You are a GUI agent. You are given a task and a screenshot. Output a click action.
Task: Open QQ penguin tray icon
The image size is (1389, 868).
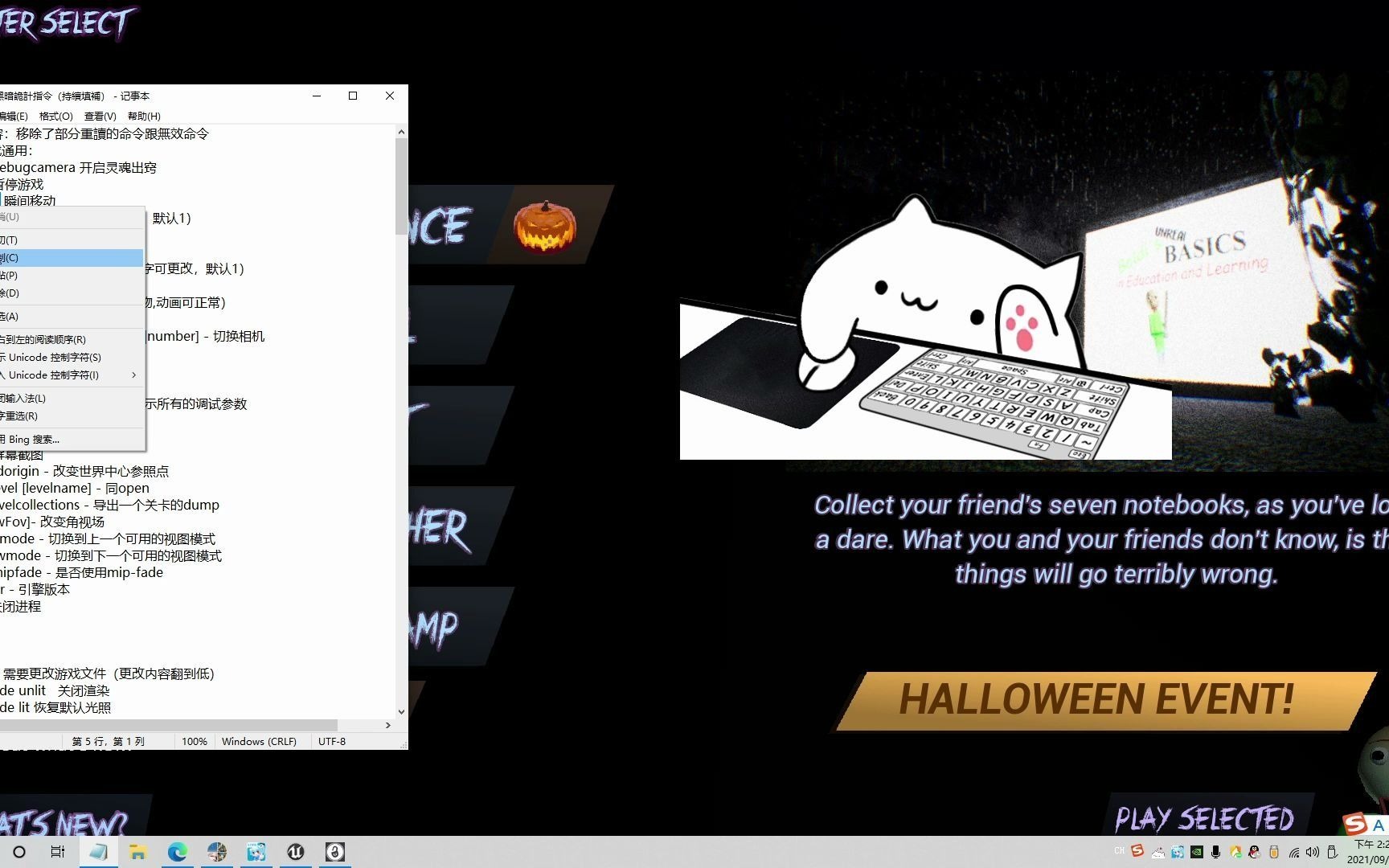pos(1255,852)
